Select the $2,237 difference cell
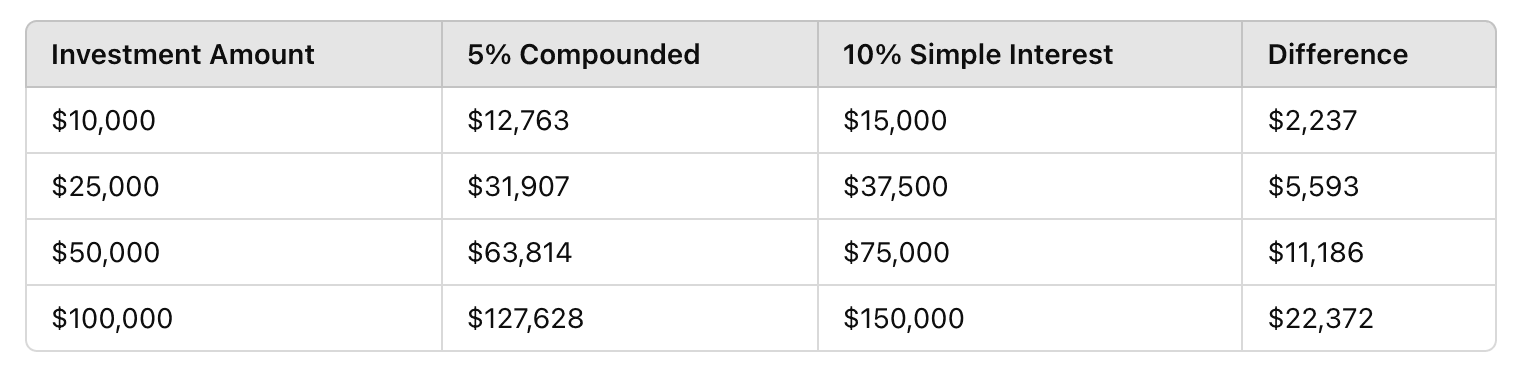 tap(1368, 120)
